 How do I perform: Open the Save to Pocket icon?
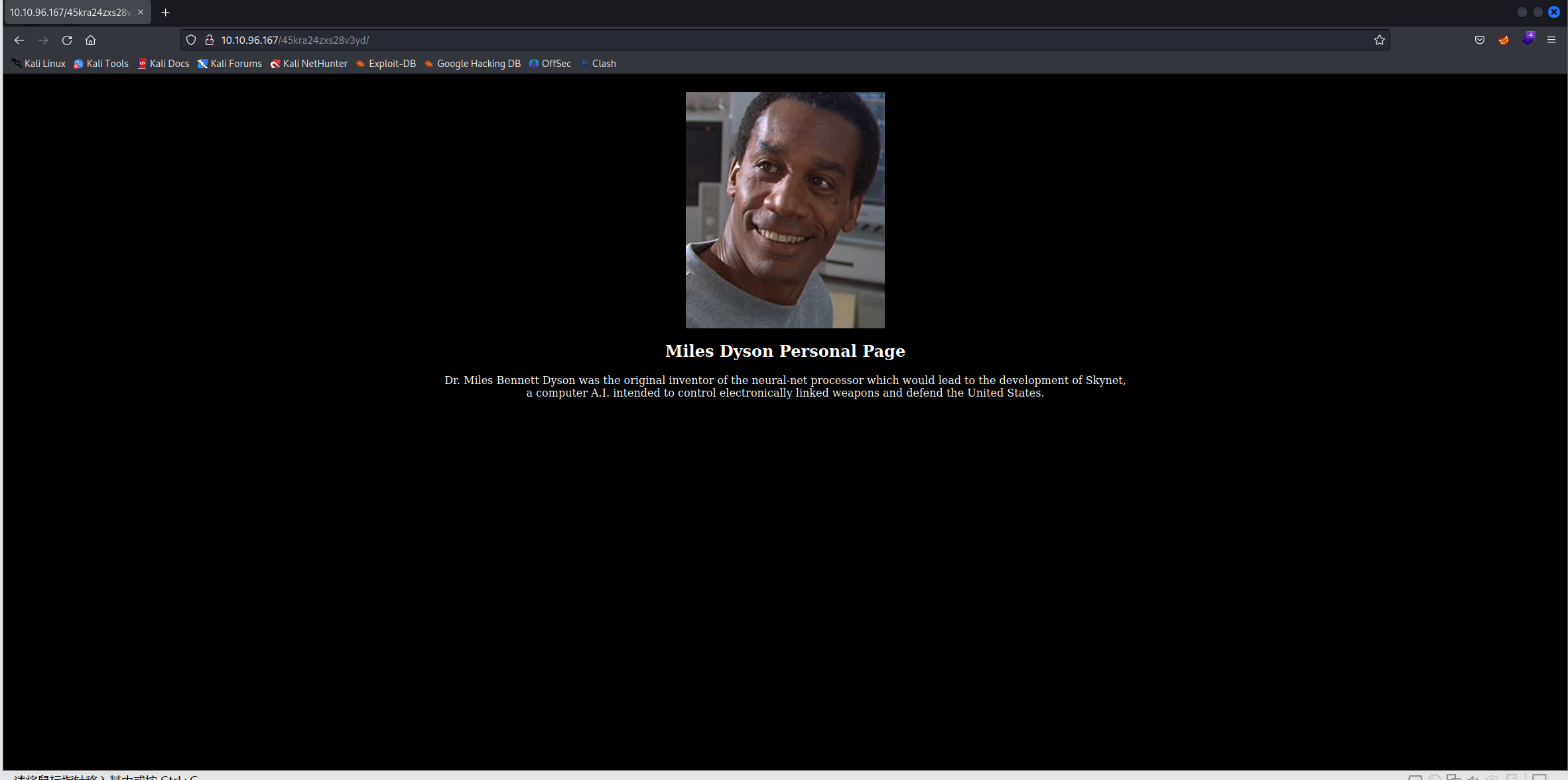point(1480,40)
